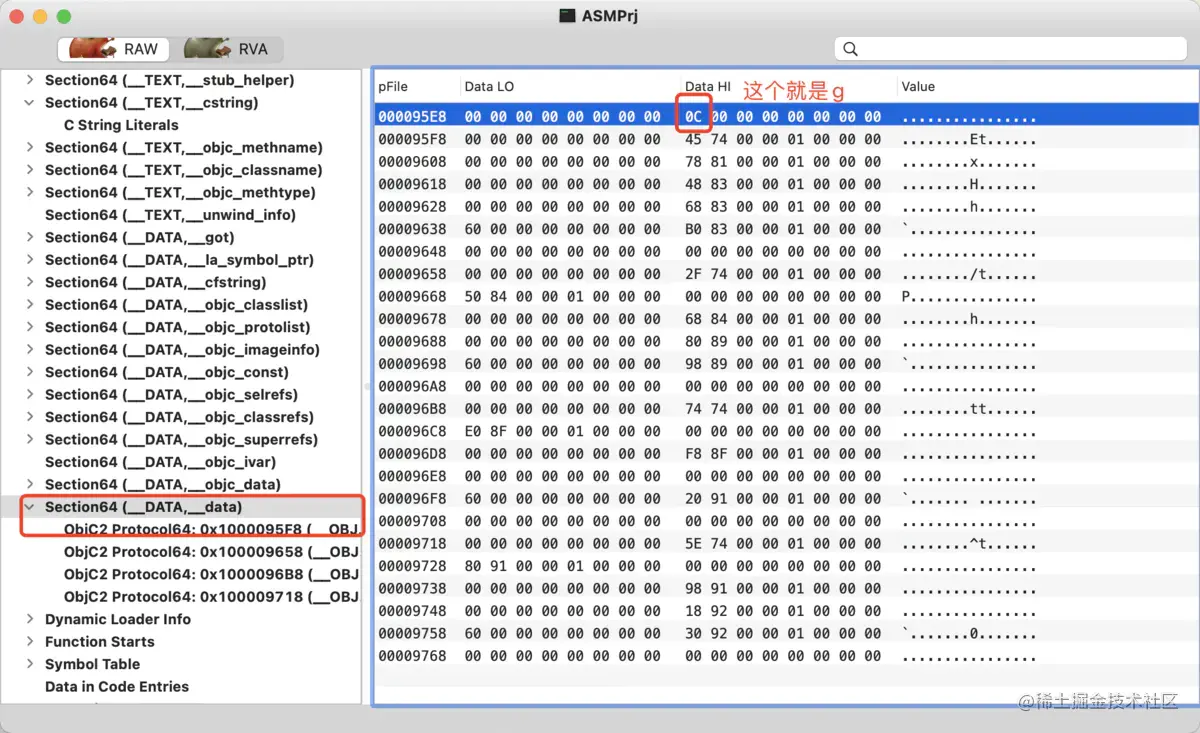This screenshot has height=733, width=1200.
Task: Switch to RAW address mode
Action: click(x=113, y=48)
